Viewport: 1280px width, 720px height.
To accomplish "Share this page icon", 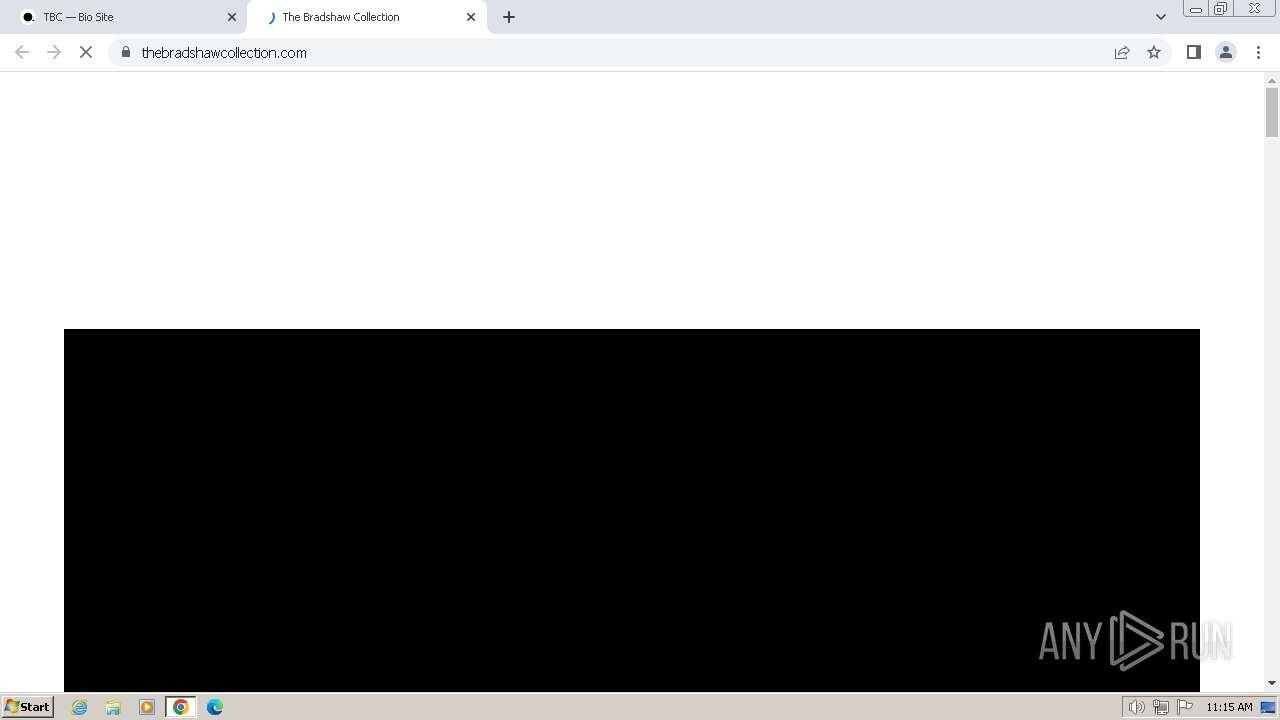I will [x=1122, y=52].
